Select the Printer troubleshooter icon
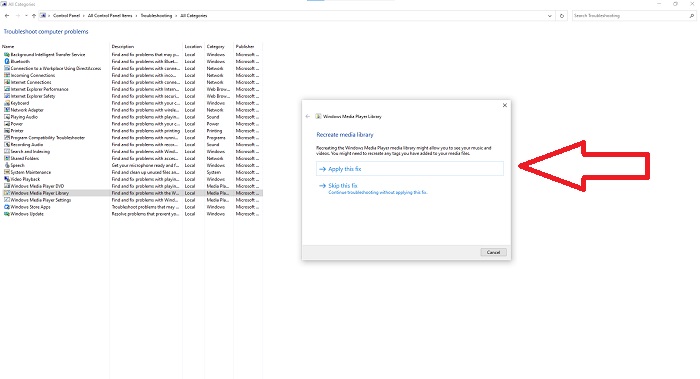Viewport: 700px width, 379px height. [x=7, y=131]
